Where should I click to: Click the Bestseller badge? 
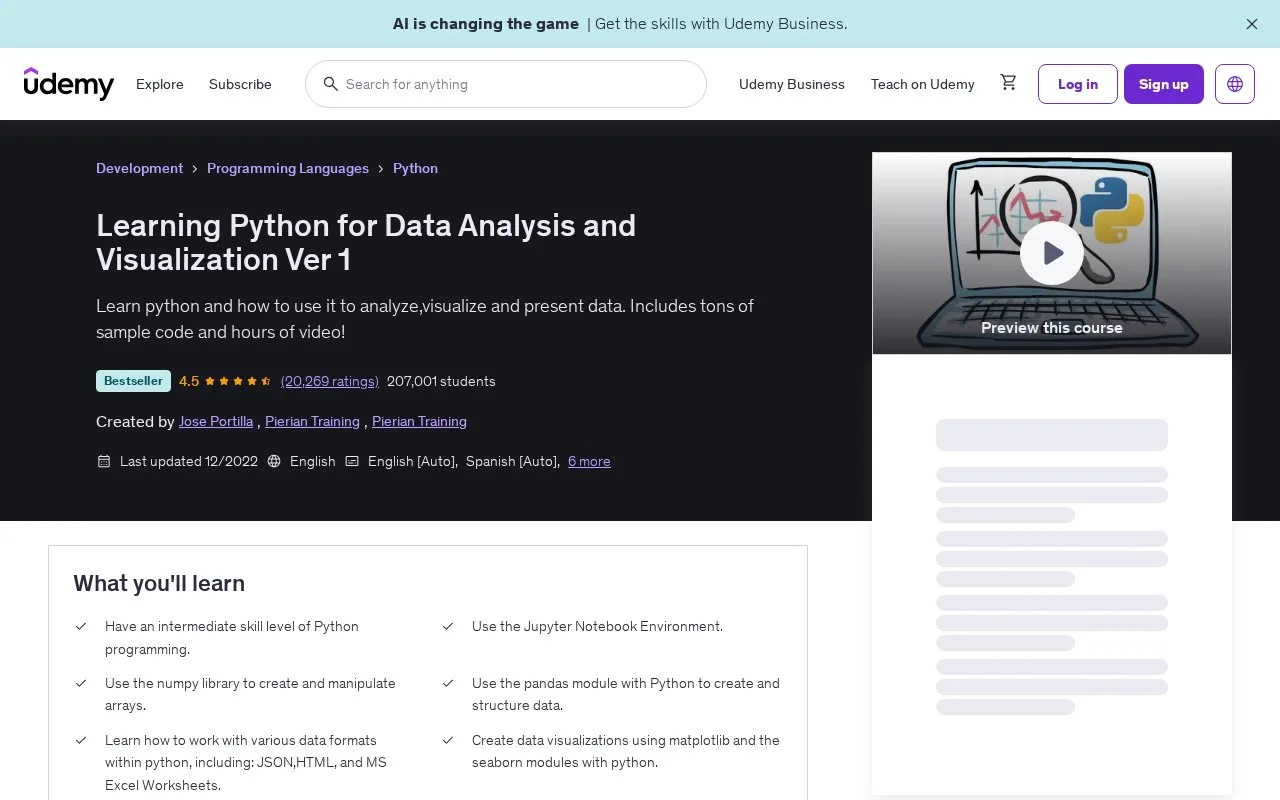pos(133,381)
